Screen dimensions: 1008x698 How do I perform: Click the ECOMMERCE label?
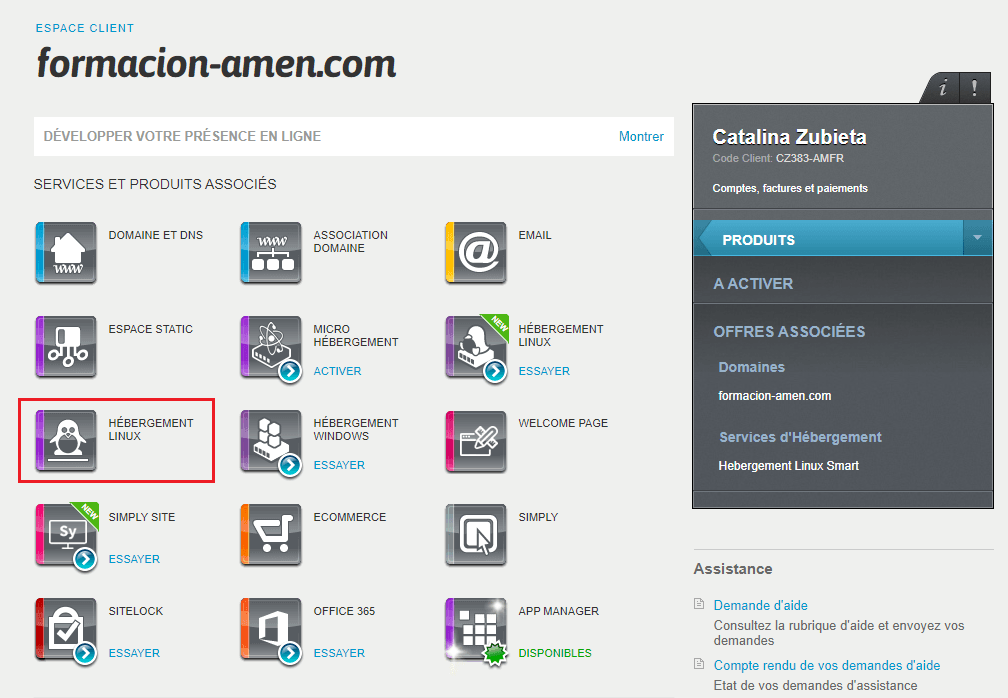tap(350, 517)
